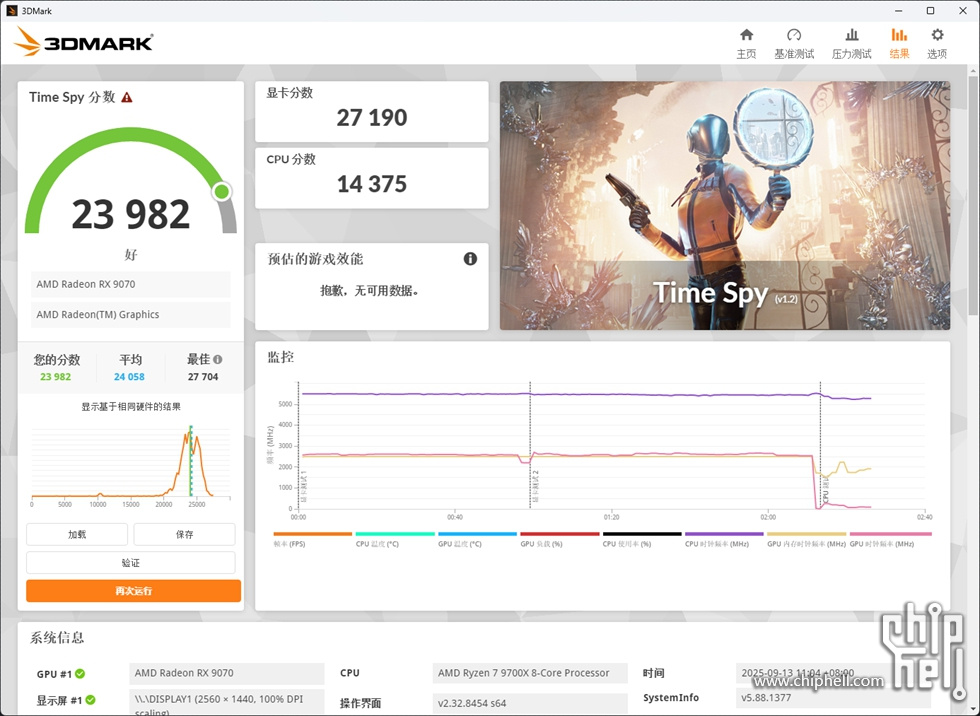Click the 系统信息 section heading
980x716 pixels.
point(57,638)
